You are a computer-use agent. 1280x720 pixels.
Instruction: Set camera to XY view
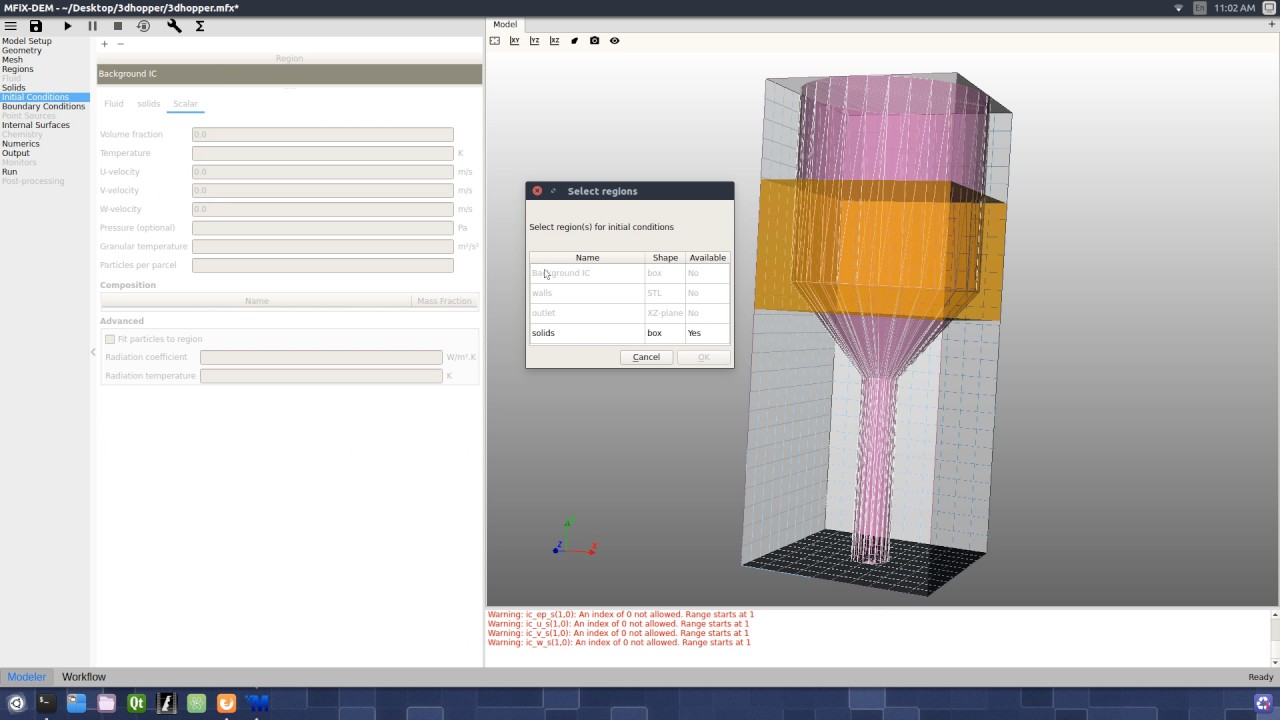click(514, 41)
